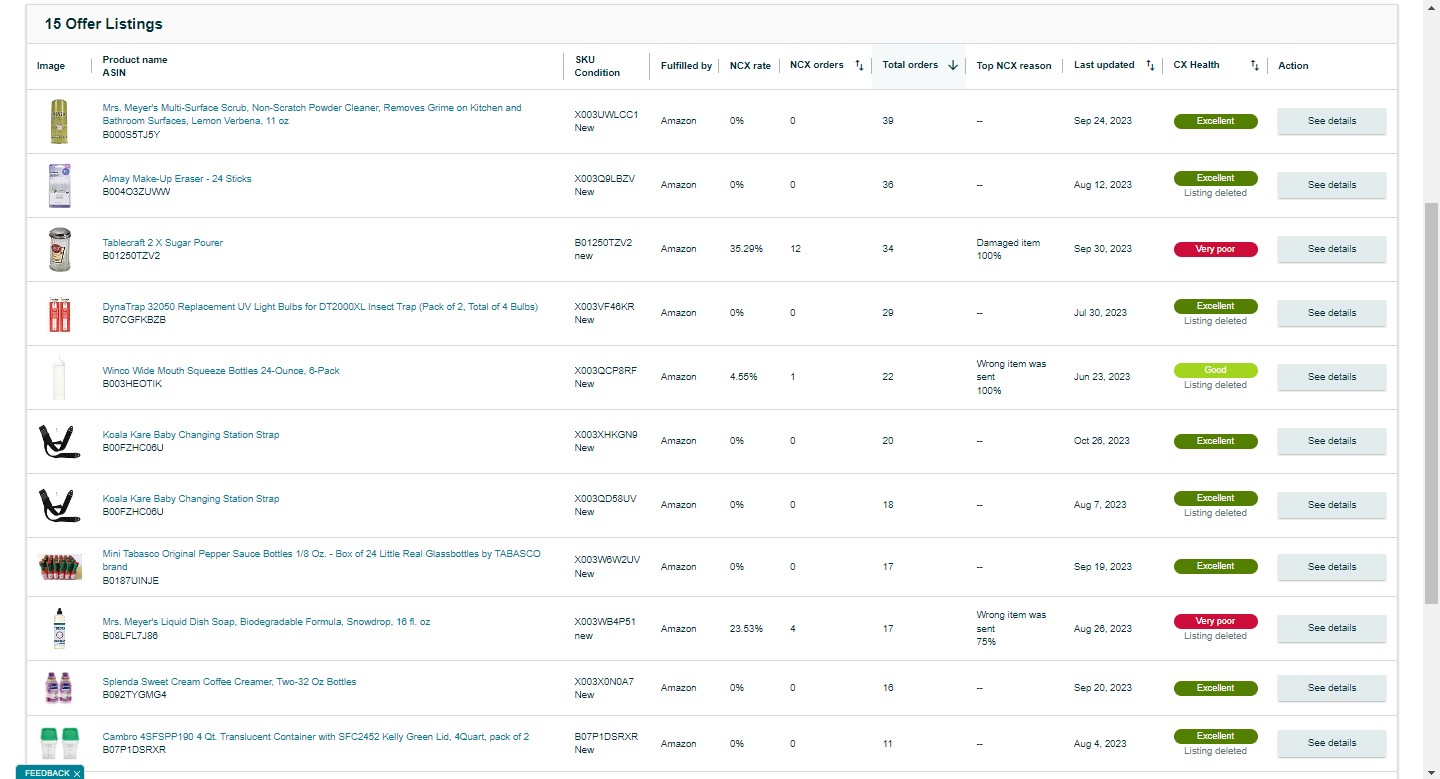Close the Feedback tab x icon
Viewport: 1440px width, 779px height.
(77, 773)
